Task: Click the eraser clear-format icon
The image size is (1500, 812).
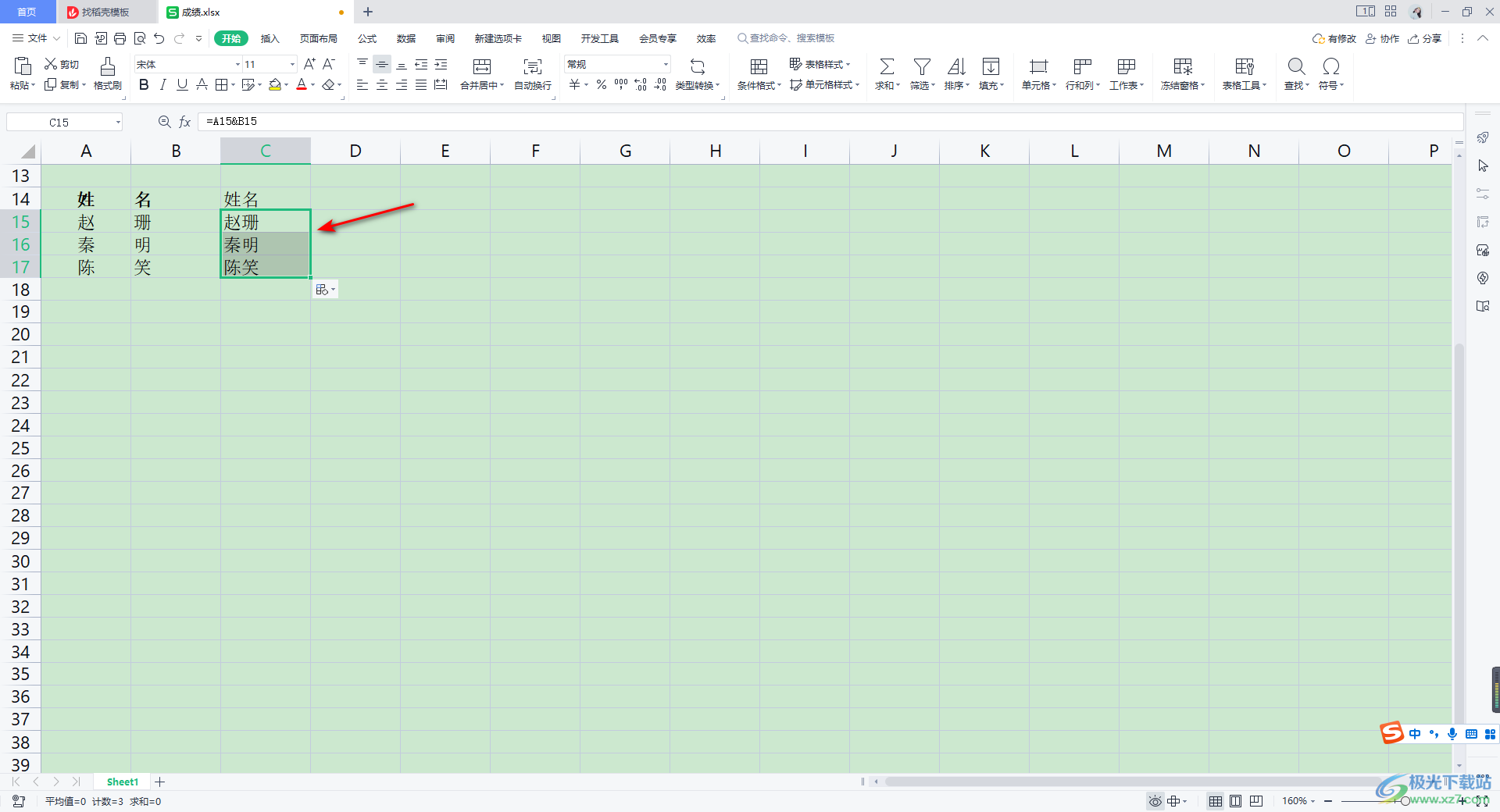Action: pyautogui.click(x=329, y=84)
